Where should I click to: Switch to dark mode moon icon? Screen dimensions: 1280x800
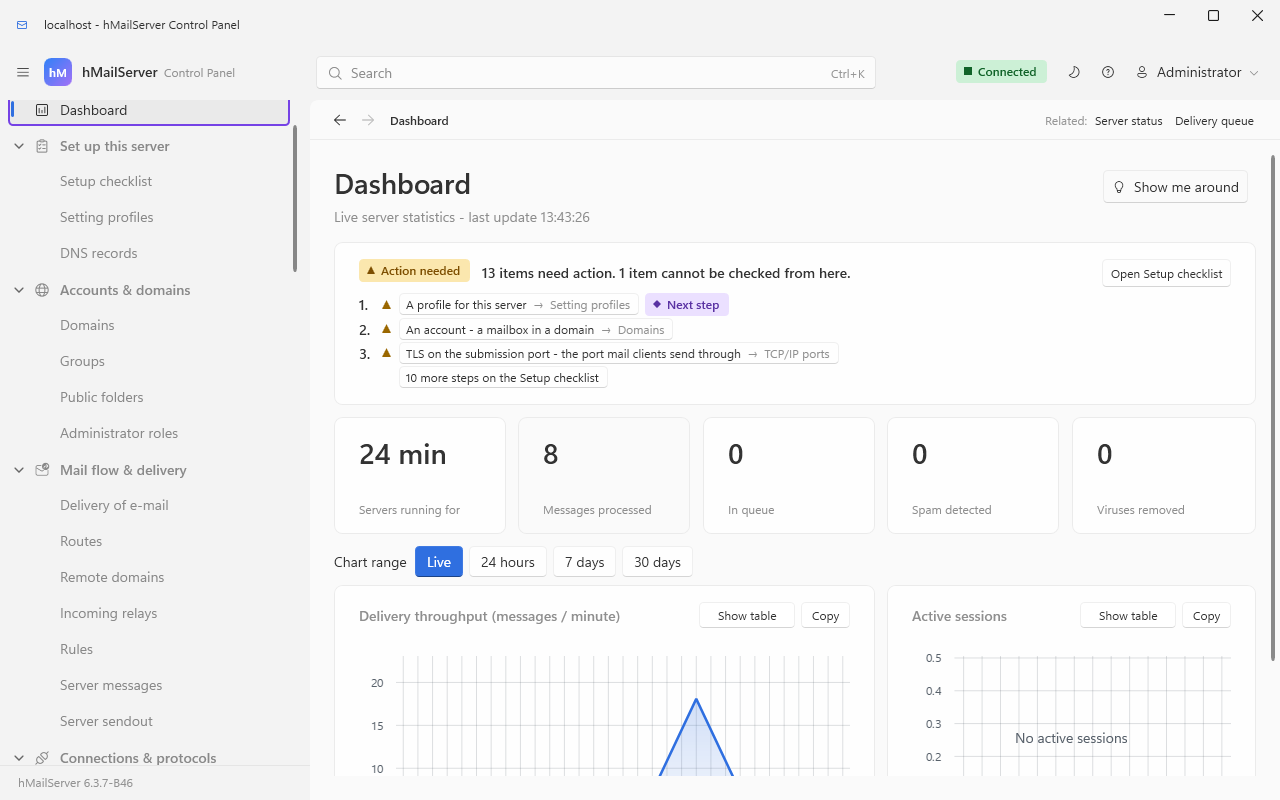(x=1074, y=72)
